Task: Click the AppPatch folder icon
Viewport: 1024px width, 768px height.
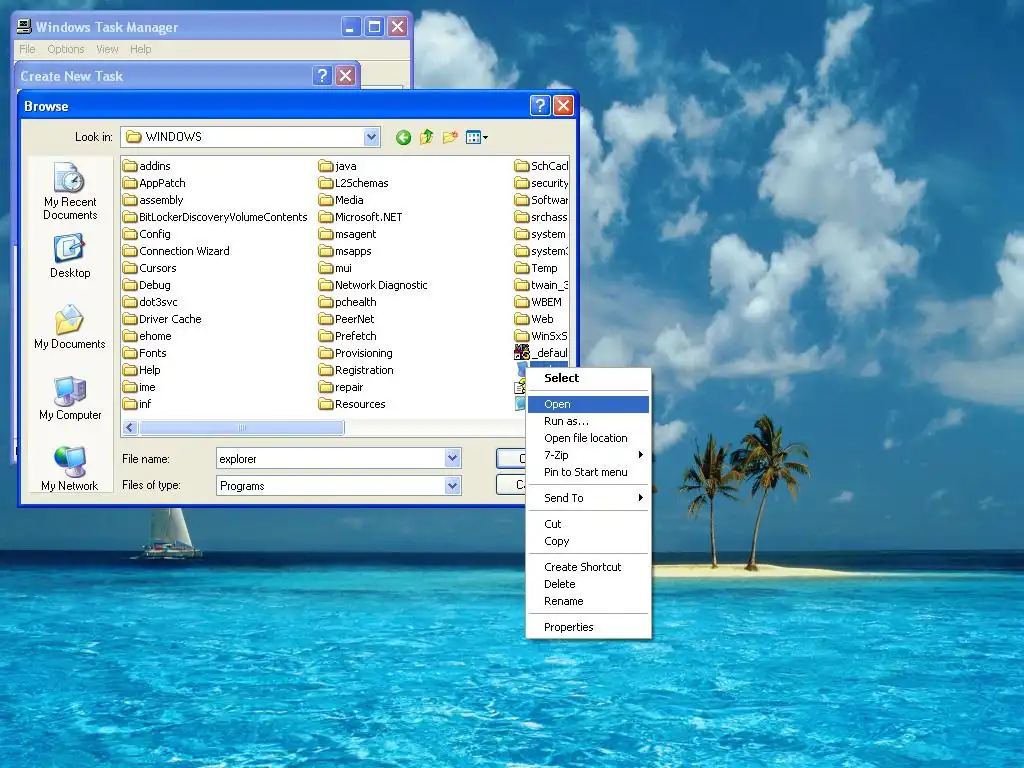Action: tap(130, 183)
